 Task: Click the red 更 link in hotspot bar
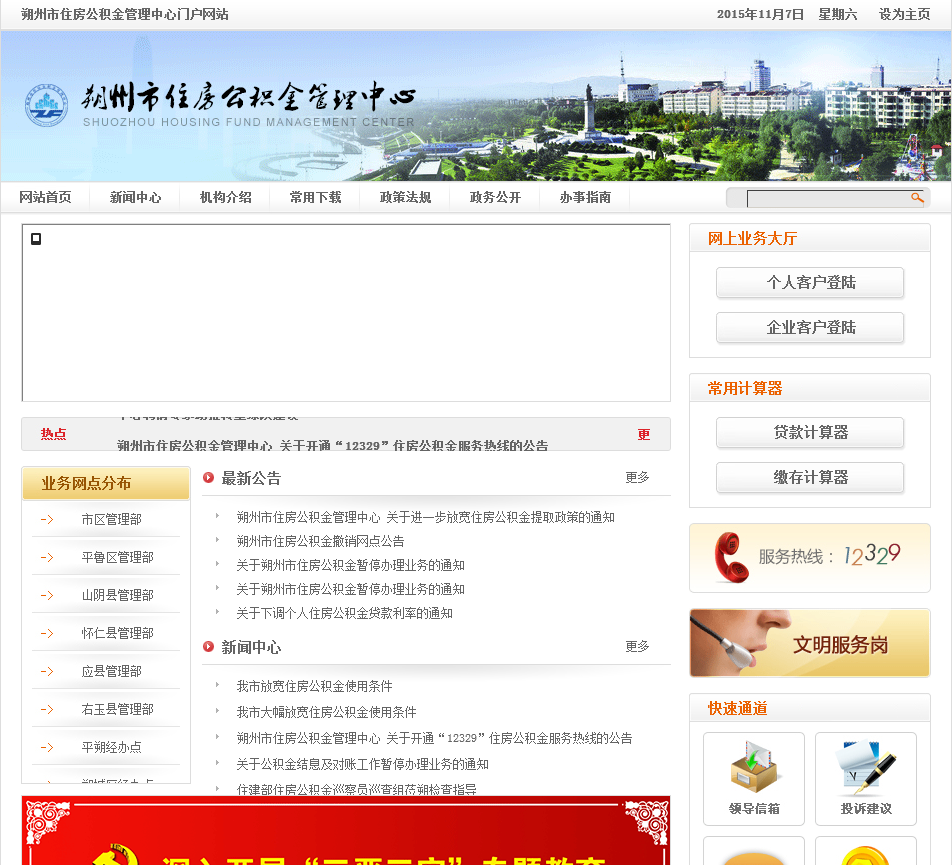coord(644,435)
